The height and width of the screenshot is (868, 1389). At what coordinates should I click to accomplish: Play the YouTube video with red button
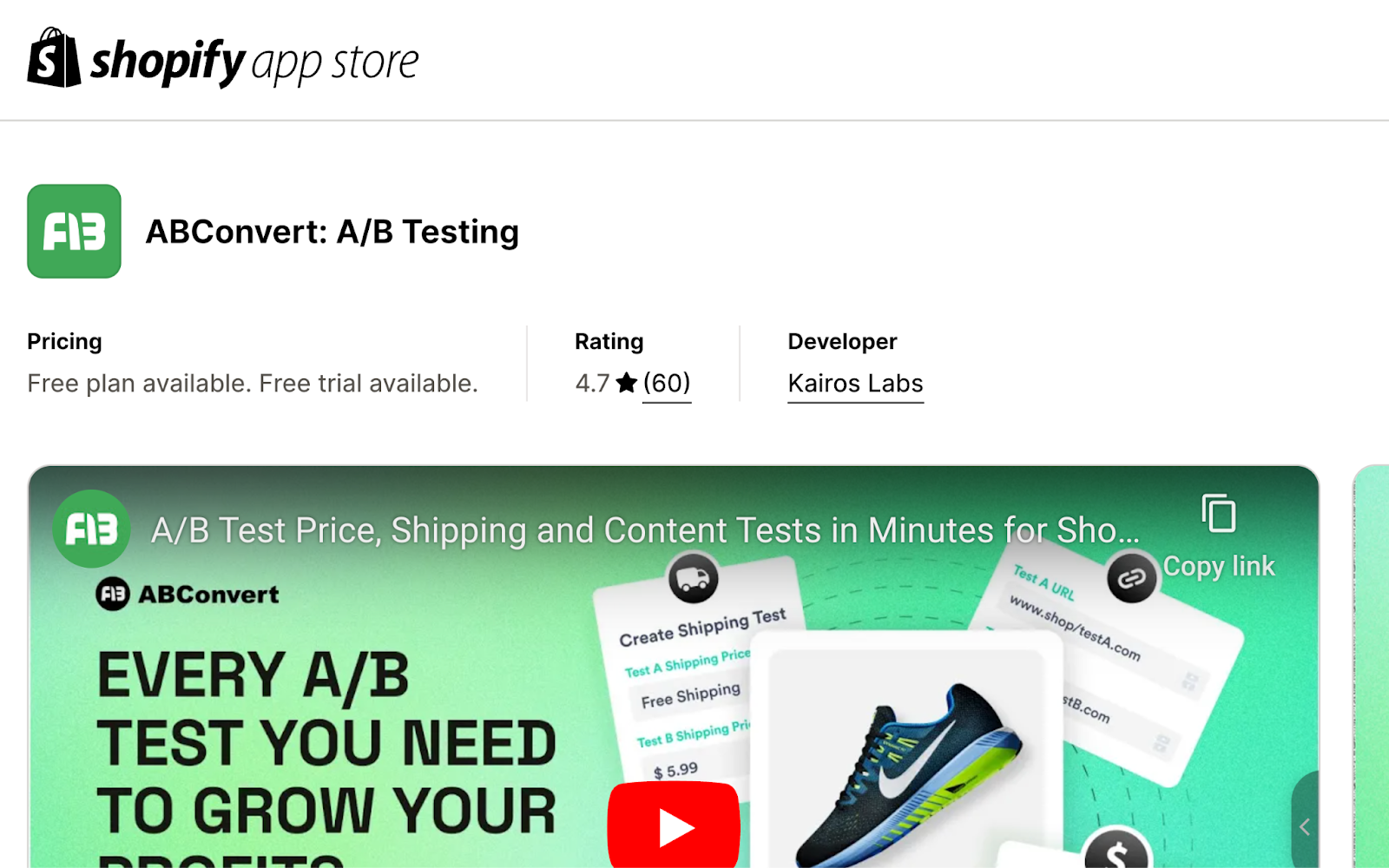tap(674, 825)
